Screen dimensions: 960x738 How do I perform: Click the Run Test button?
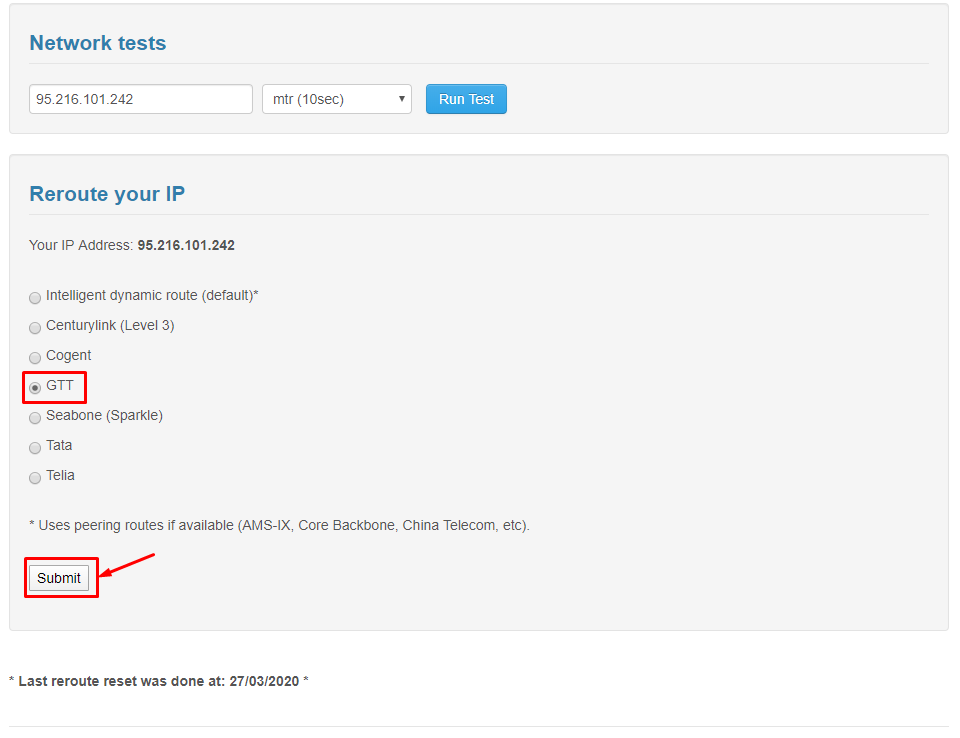tap(466, 99)
